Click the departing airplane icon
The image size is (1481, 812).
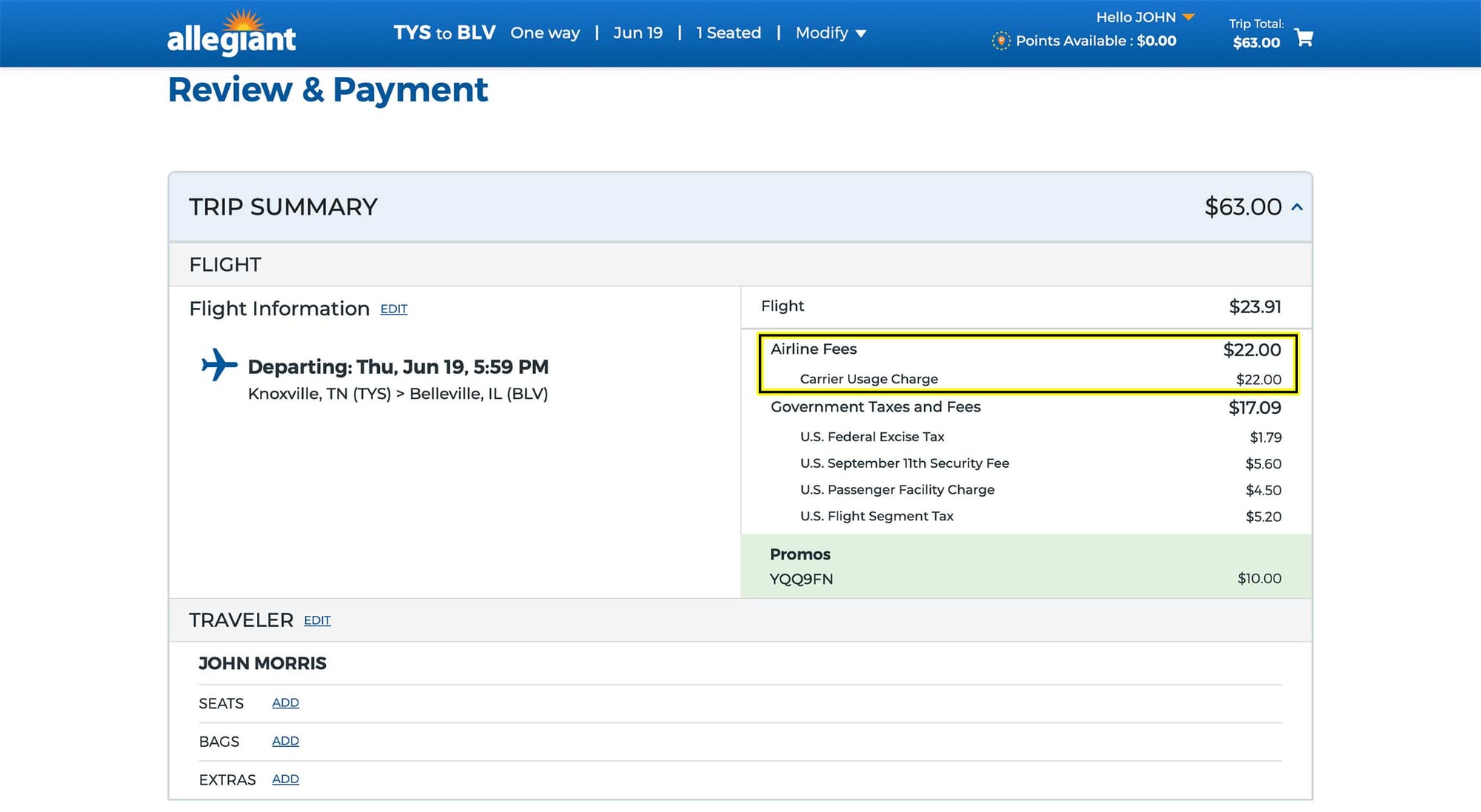(x=219, y=365)
